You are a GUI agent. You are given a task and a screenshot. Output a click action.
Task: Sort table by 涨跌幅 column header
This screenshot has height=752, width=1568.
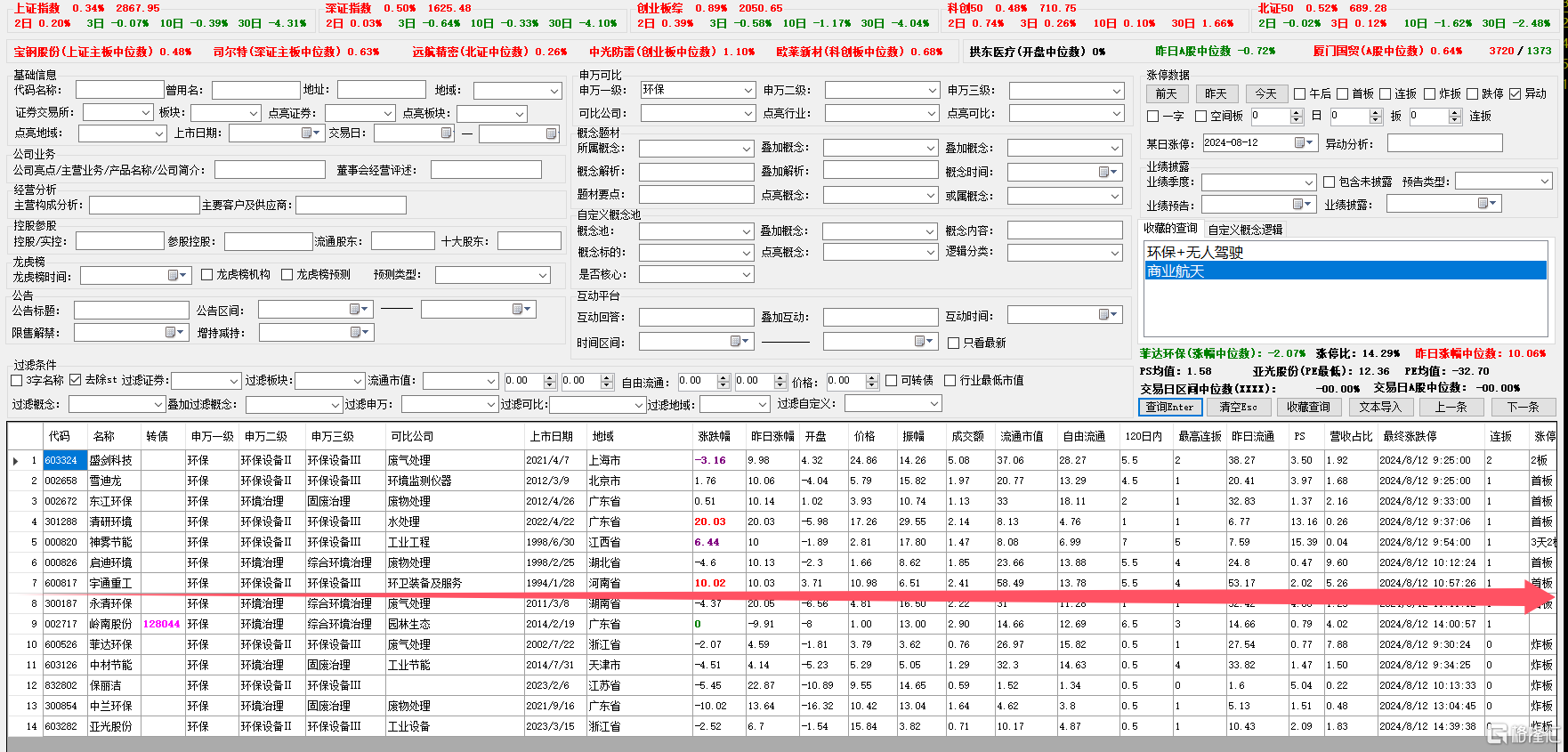pos(715,436)
